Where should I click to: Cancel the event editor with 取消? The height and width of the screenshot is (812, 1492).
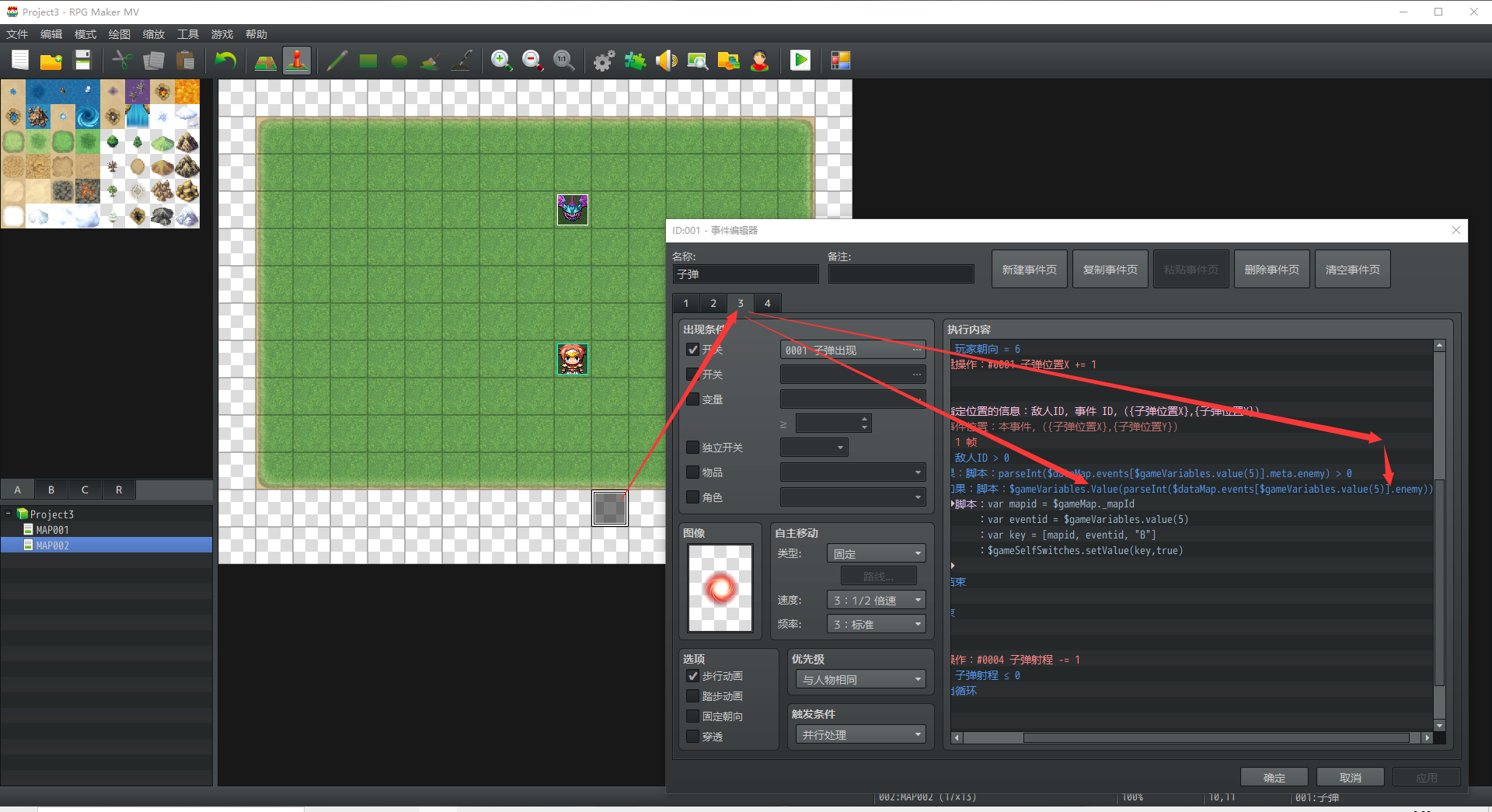1351,778
